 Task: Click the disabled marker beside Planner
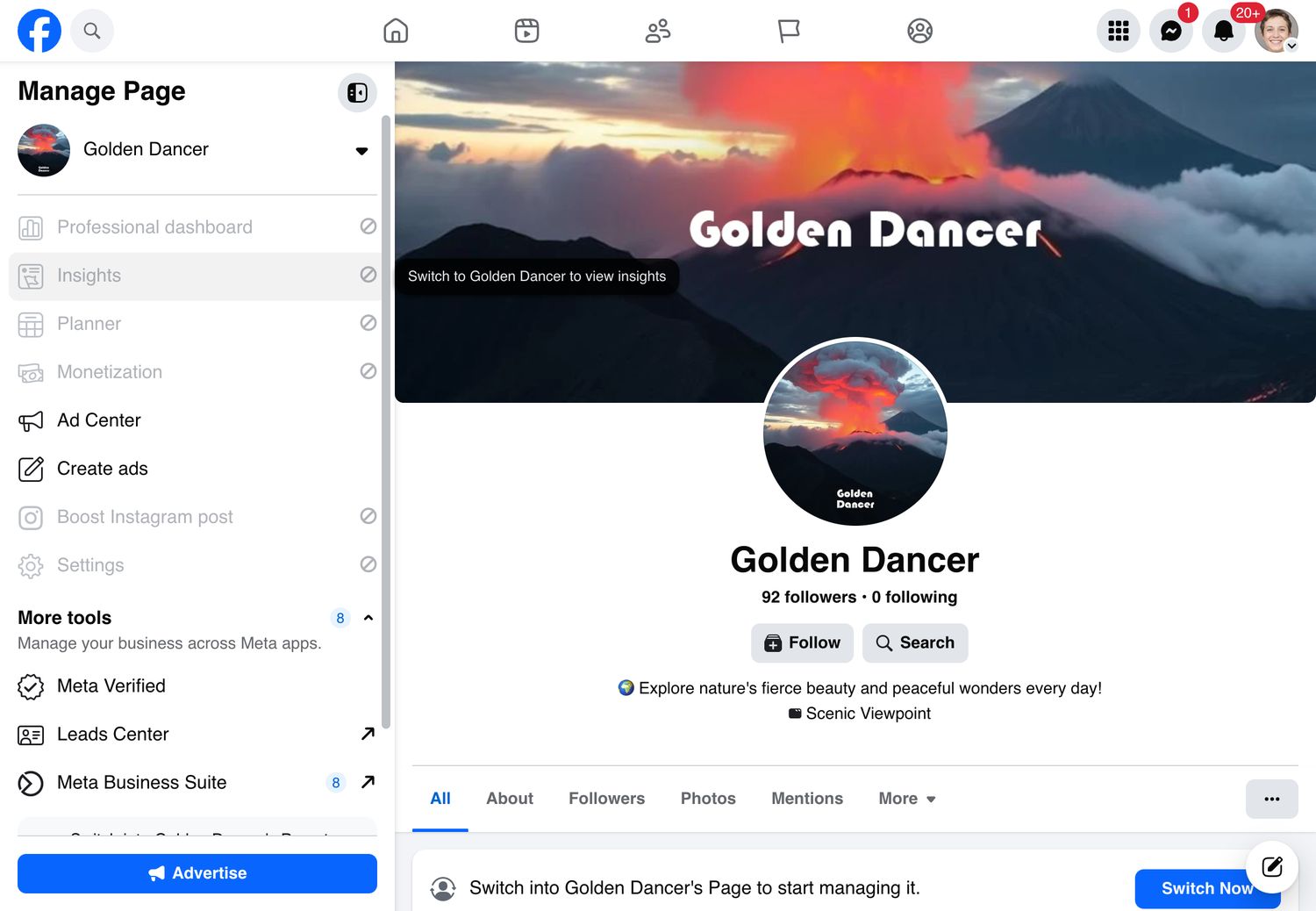368,323
